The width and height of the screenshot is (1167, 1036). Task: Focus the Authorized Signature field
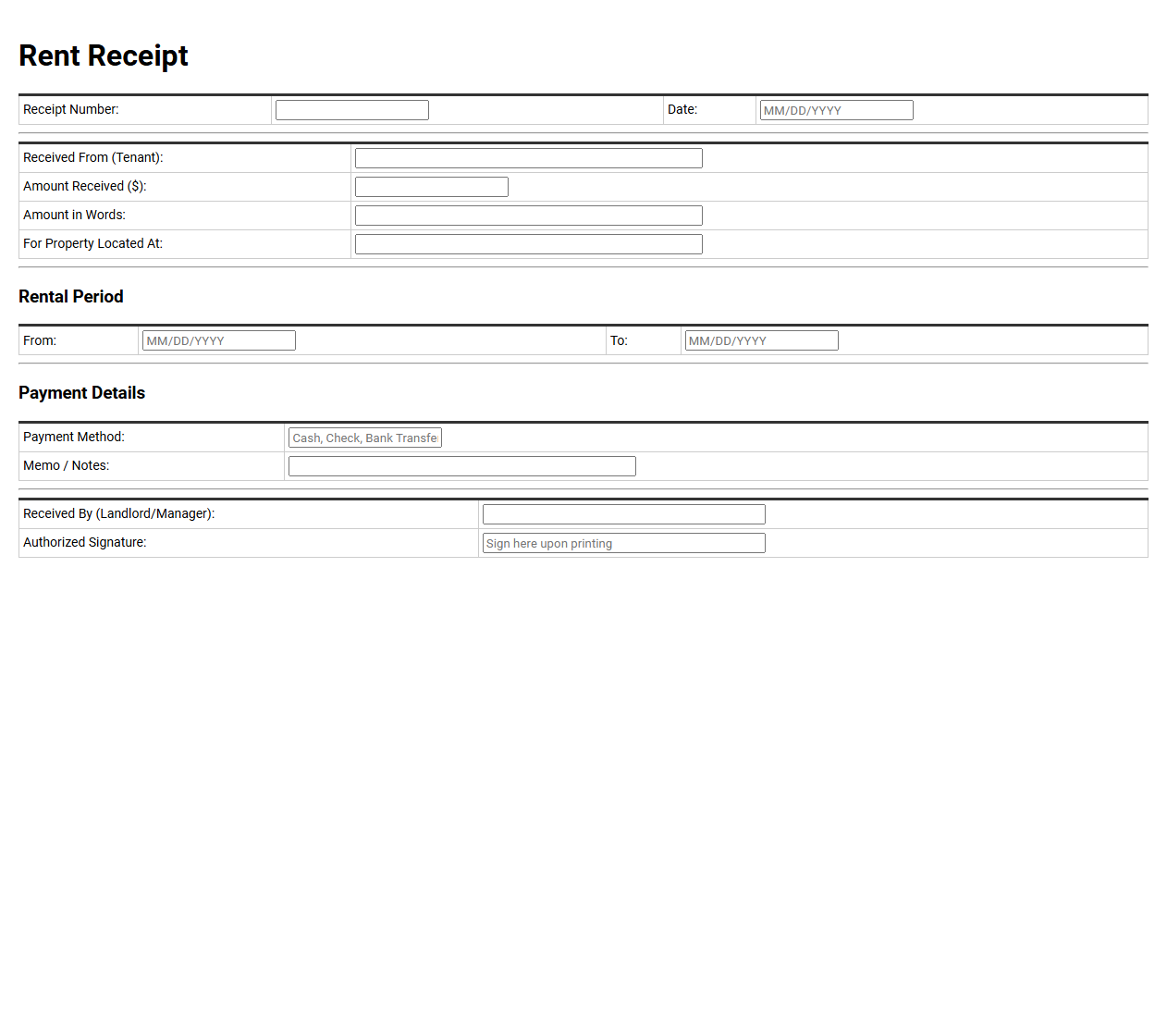tap(623, 543)
